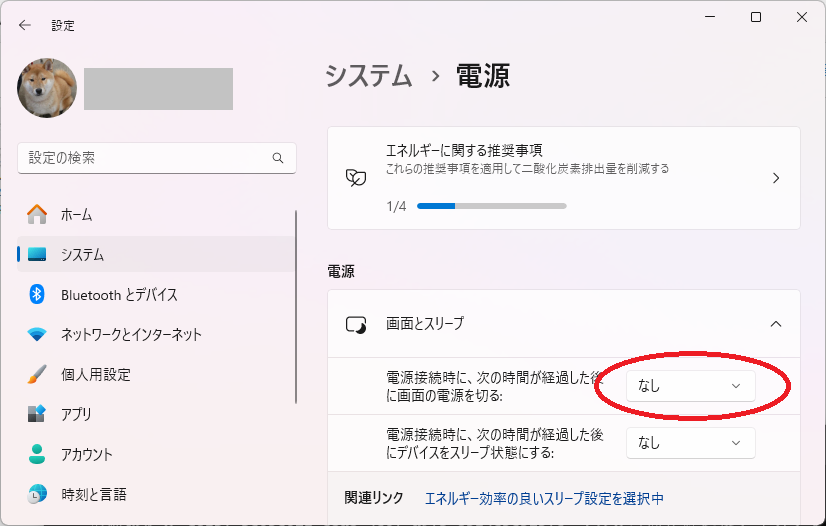Open Bluetooth とデバイス settings

[x=156, y=294]
